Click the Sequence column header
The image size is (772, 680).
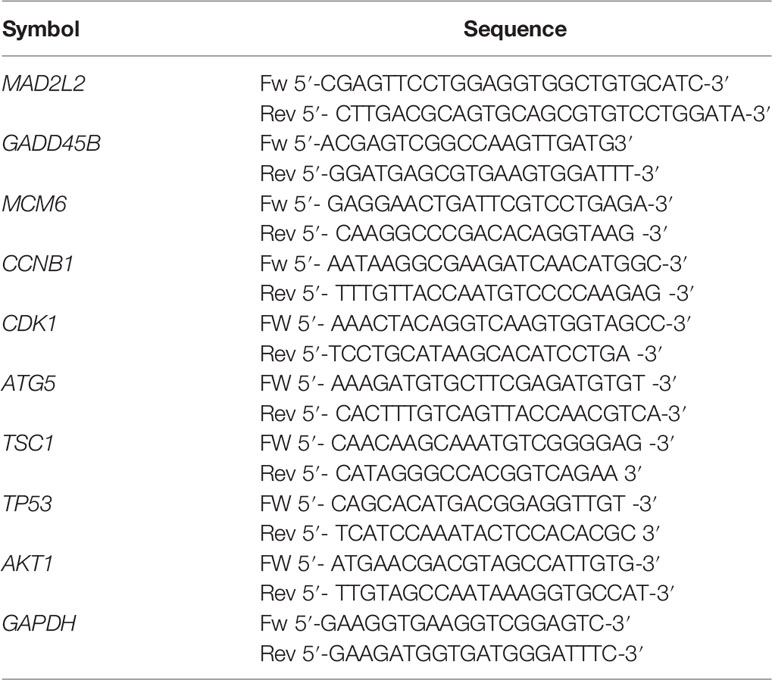pos(515,29)
